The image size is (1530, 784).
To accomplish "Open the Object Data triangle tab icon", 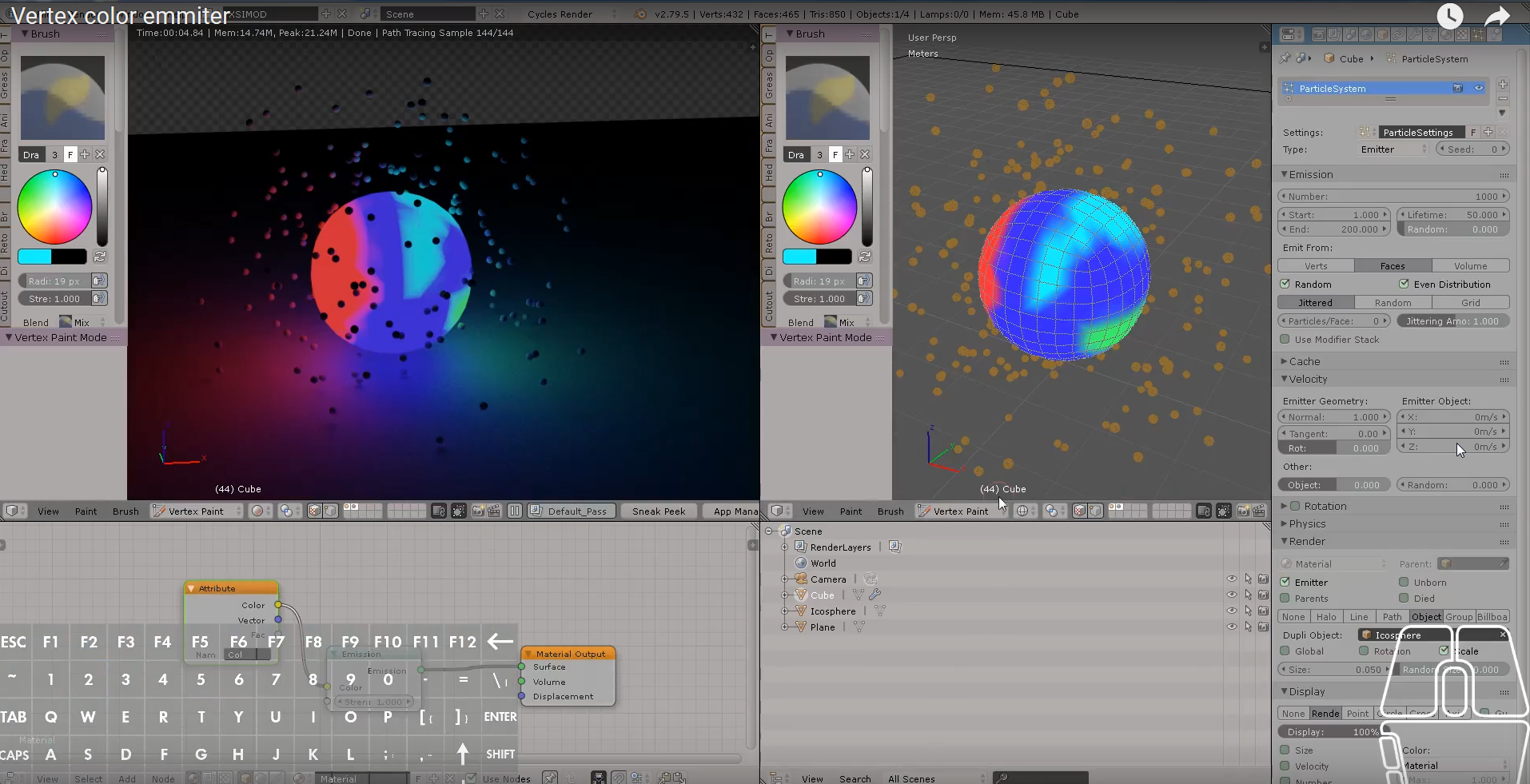I will point(1430,34).
